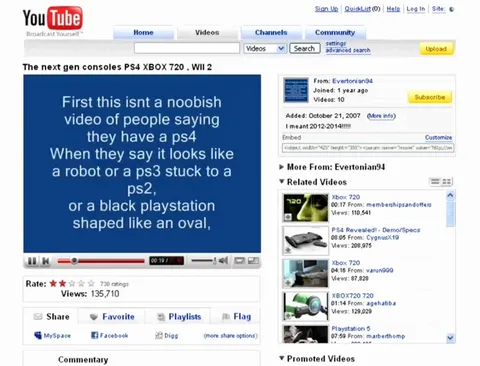Mute the player with the speaker icon

pos(224,260)
